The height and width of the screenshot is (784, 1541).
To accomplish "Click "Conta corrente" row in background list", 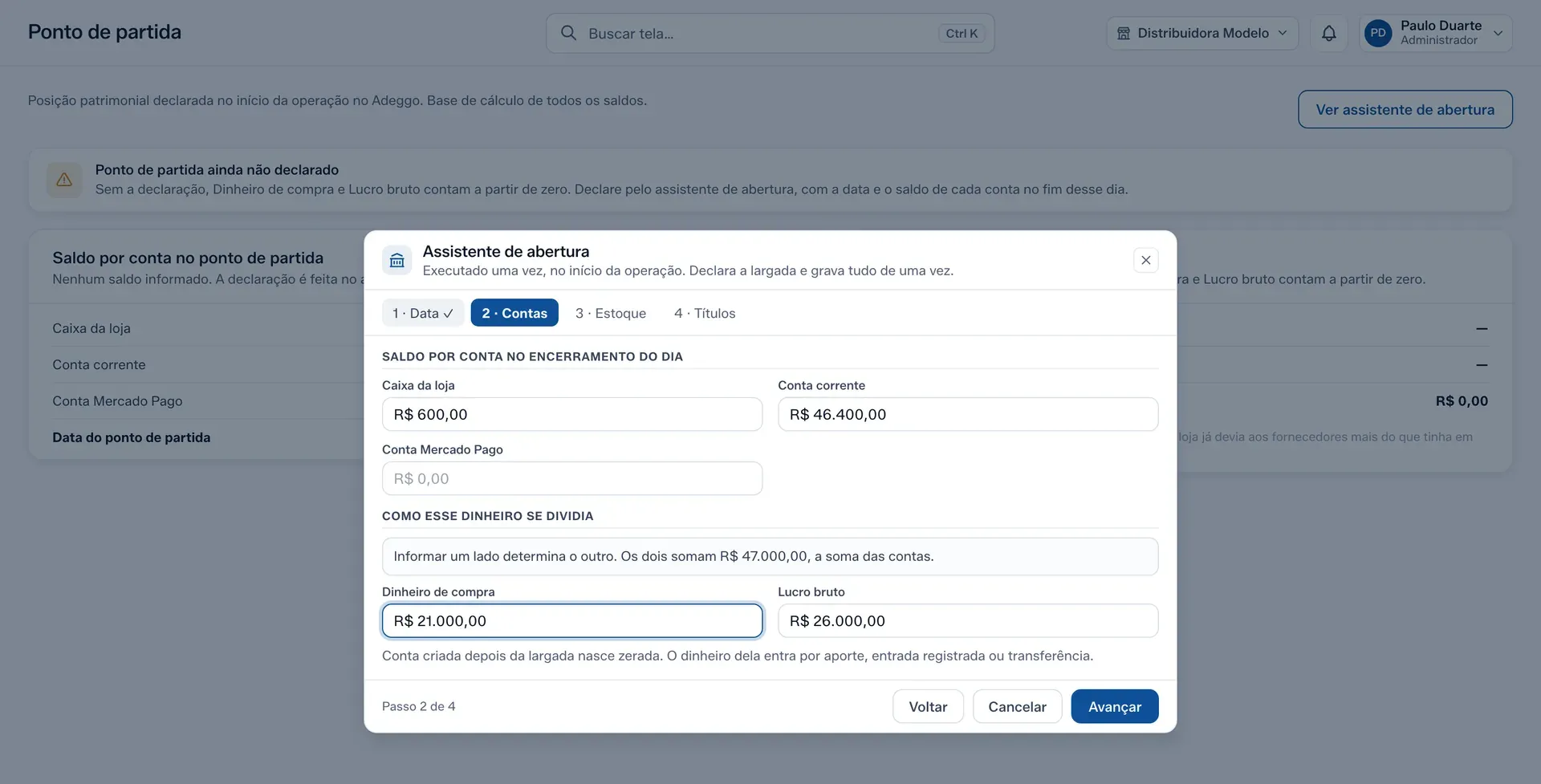I will [x=99, y=364].
